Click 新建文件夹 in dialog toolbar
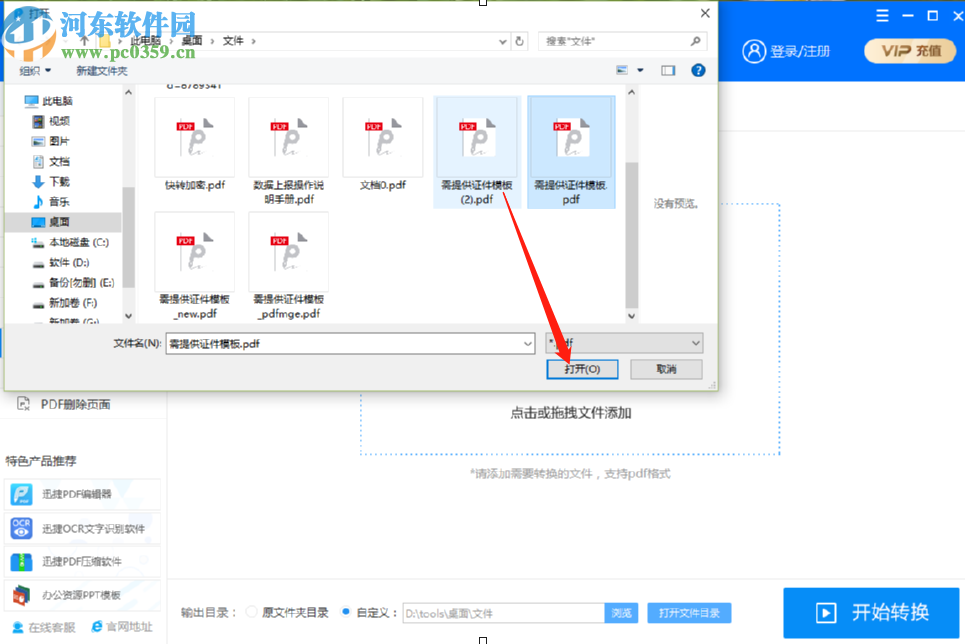This screenshot has height=644, width=965. click(102, 71)
